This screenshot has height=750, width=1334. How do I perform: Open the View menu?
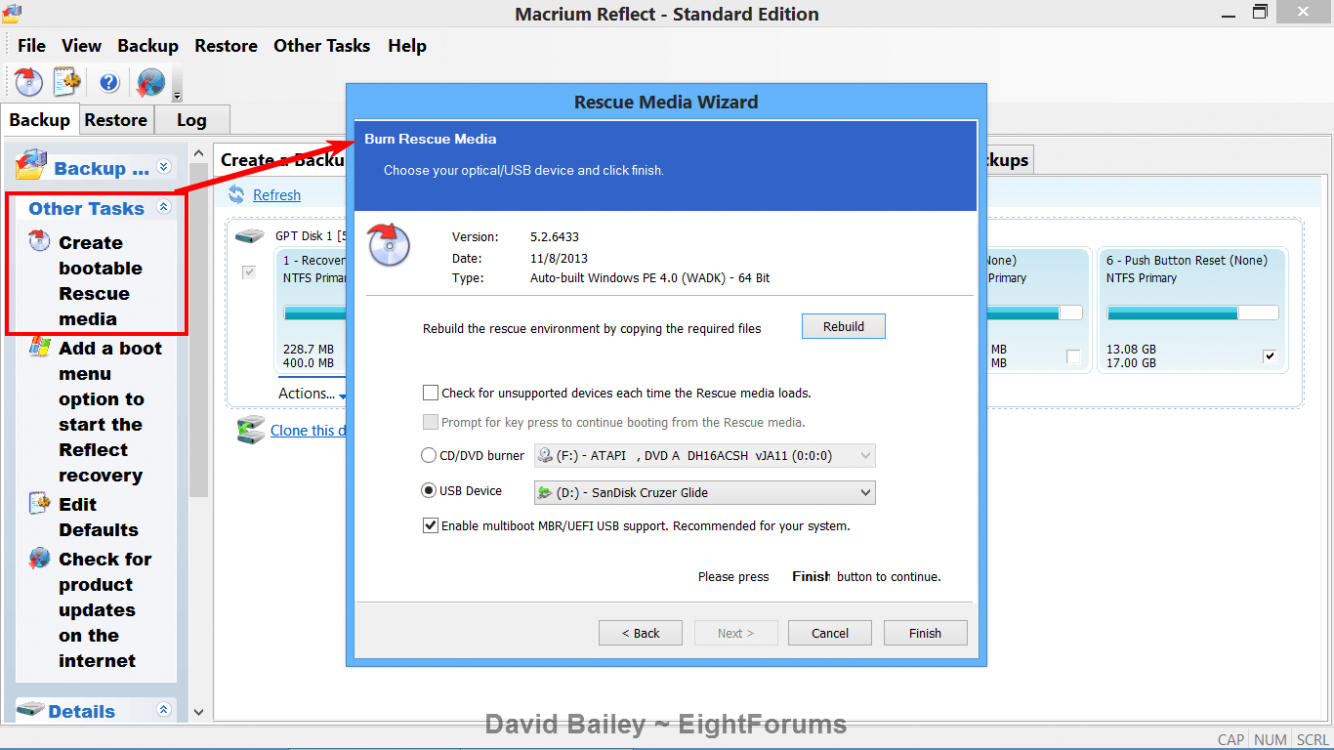click(81, 46)
